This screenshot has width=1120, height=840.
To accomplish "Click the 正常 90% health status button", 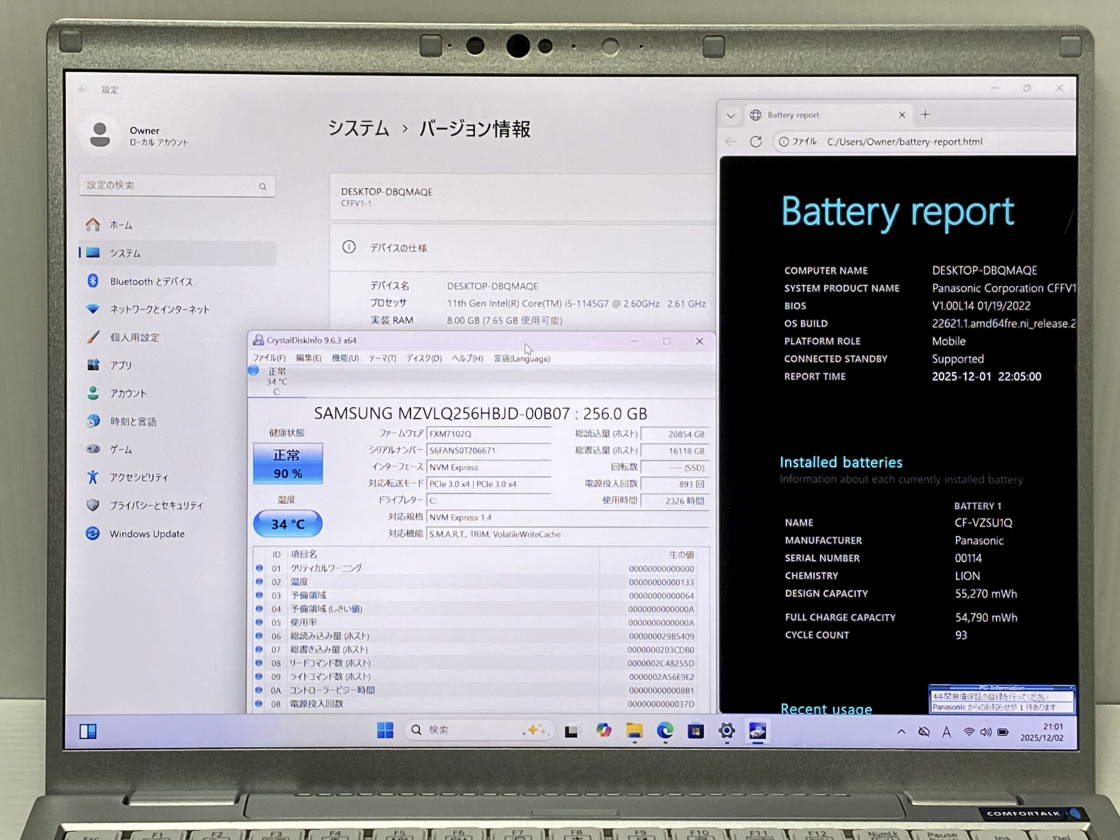I will (287, 464).
